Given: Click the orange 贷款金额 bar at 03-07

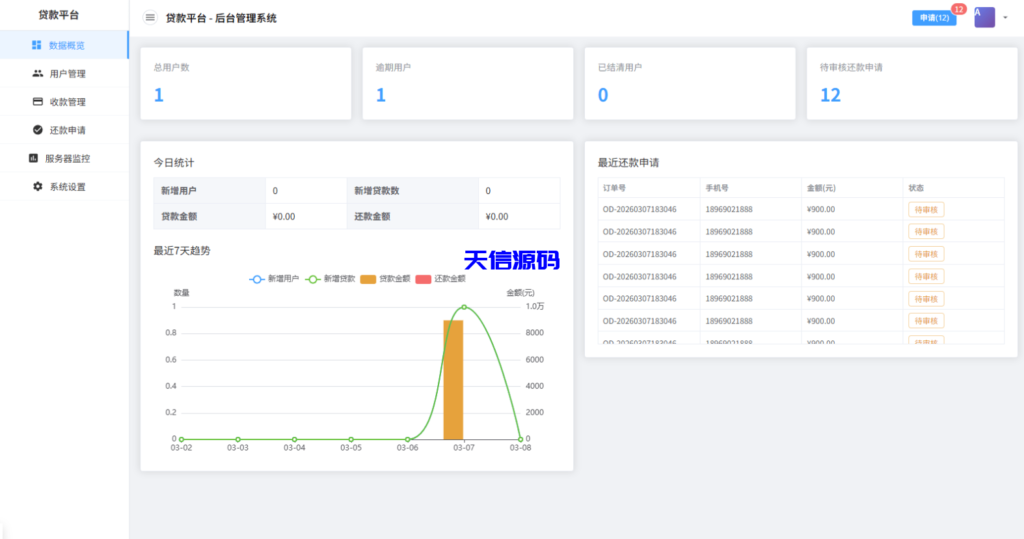Looking at the screenshot, I should click(x=453, y=380).
